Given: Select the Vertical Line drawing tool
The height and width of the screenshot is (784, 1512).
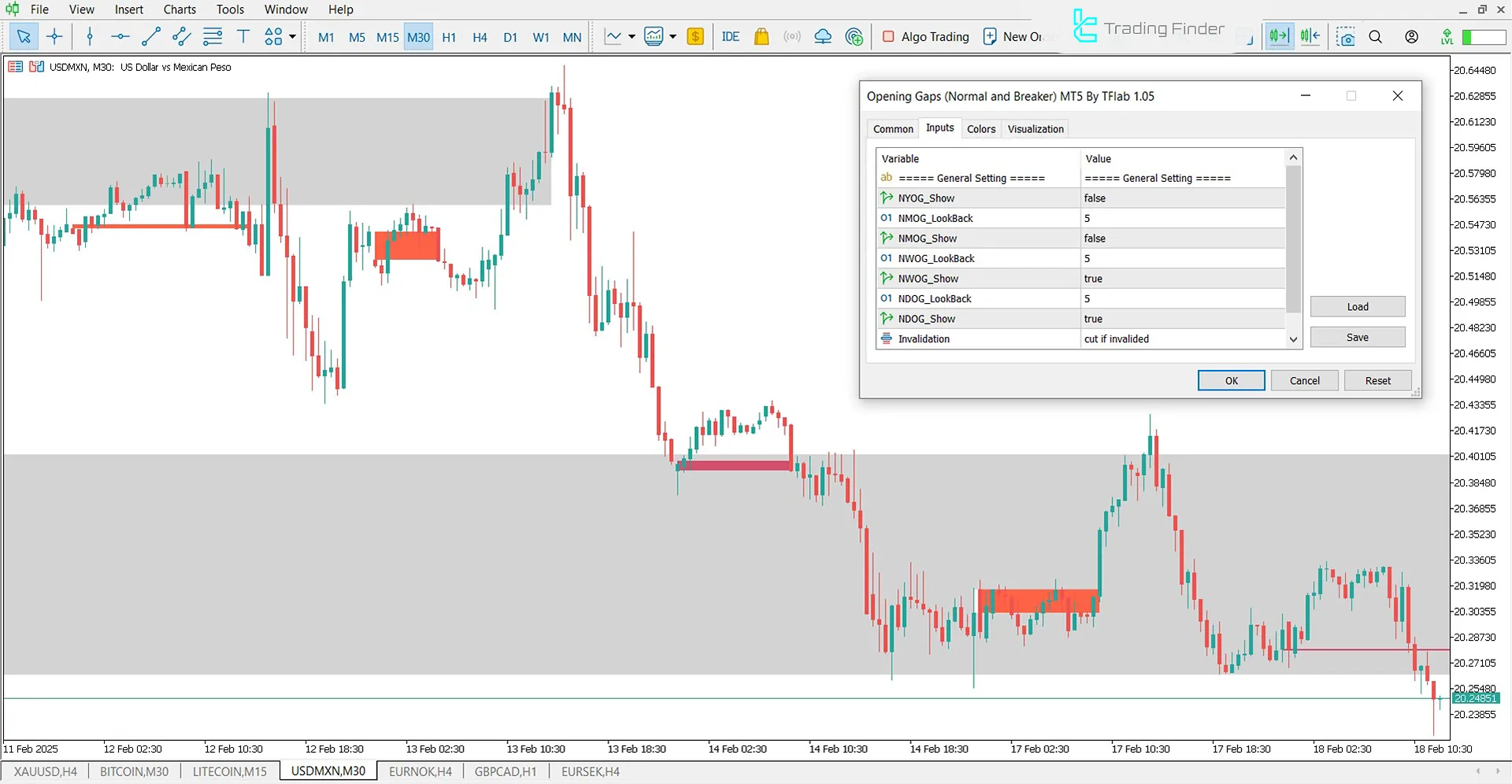Looking at the screenshot, I should (90, 36).
